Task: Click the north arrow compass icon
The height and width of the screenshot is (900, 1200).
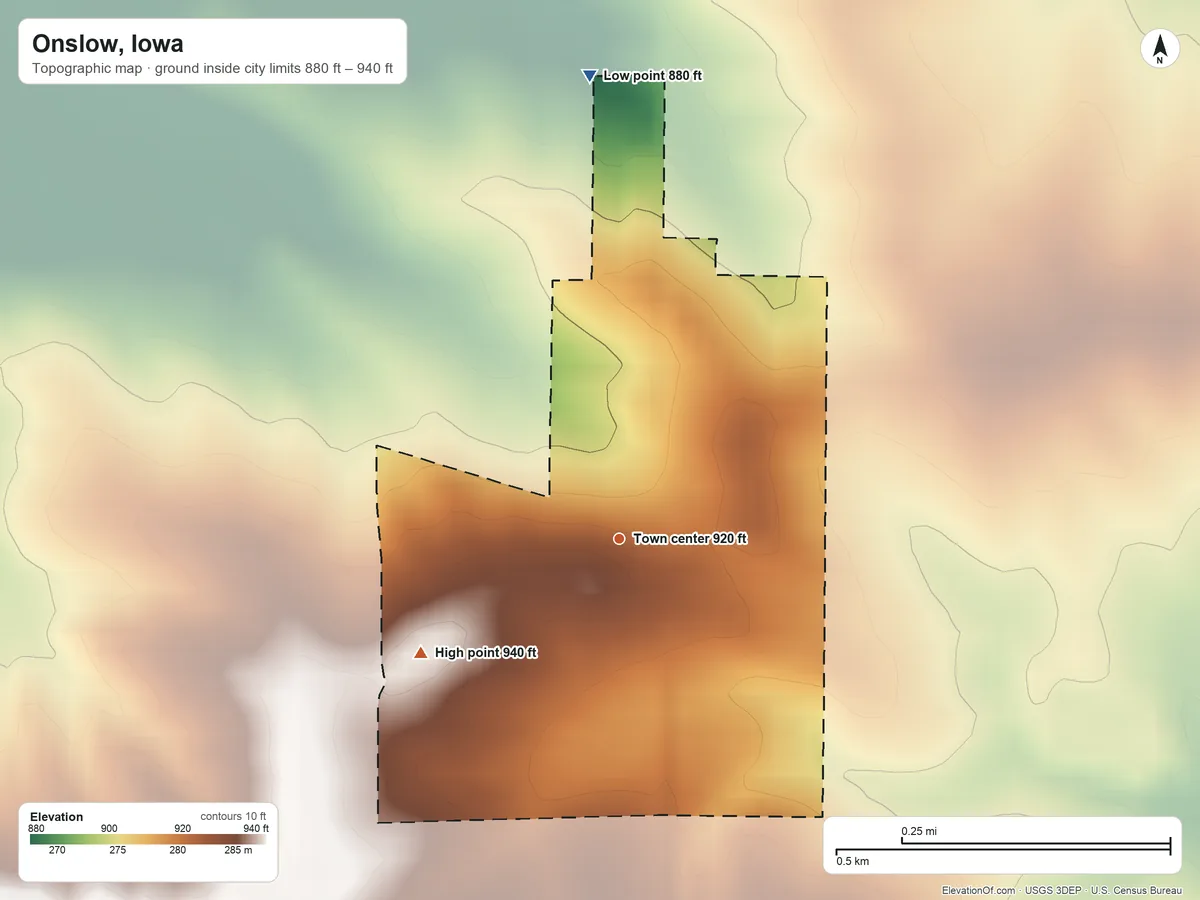Action: coord(1160,49)
